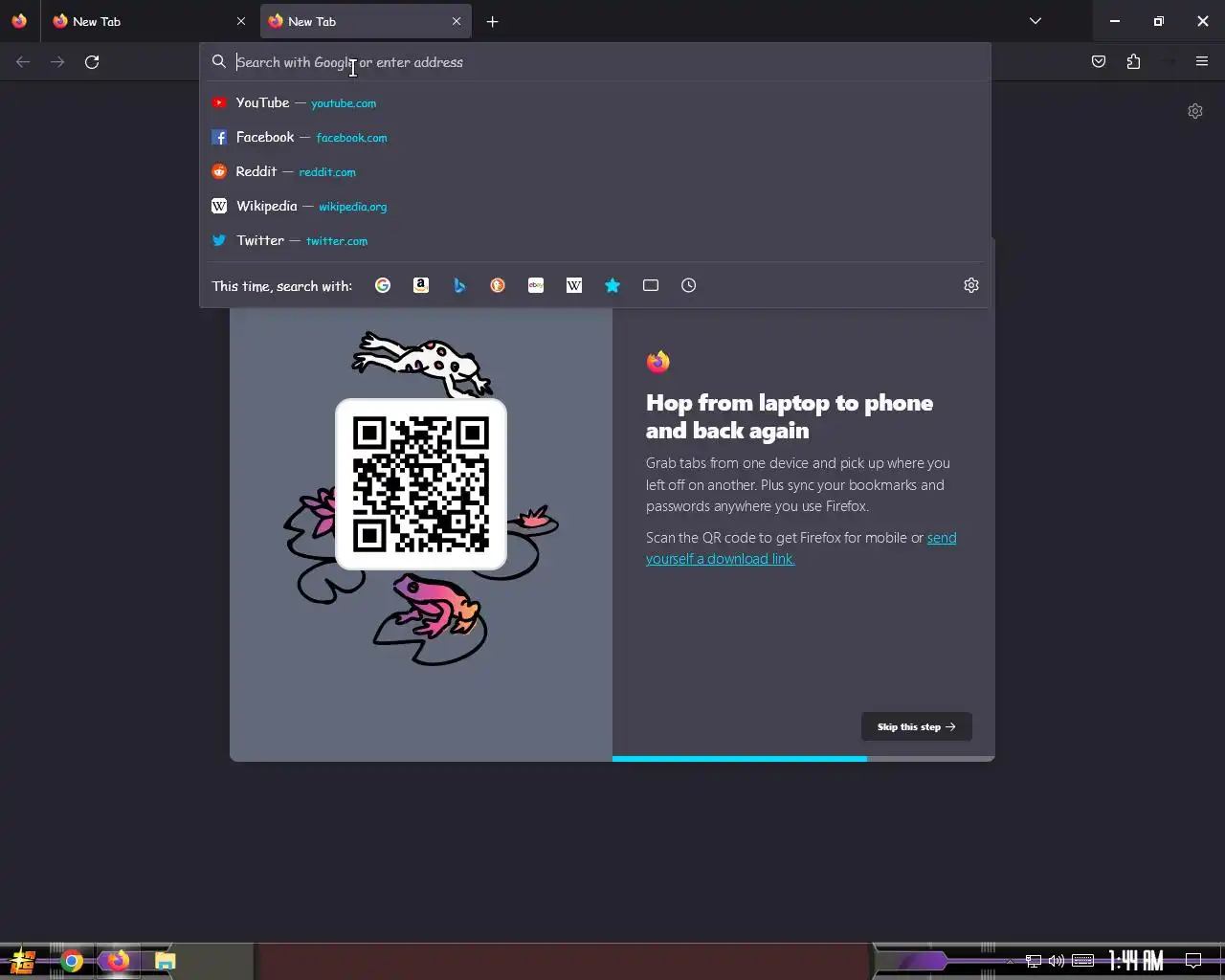
Task: Open the send yourself a download link
Action: tap(801, 548)
